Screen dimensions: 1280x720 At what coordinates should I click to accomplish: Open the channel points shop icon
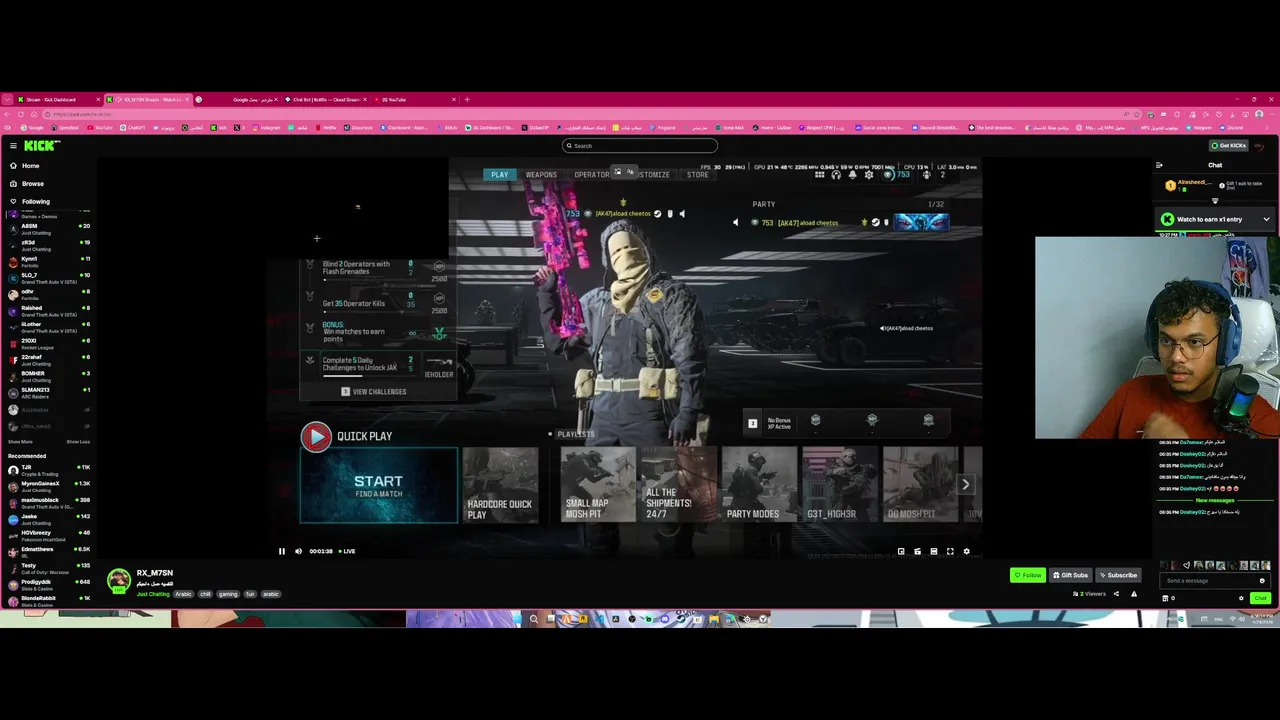tap(1165, 598)
